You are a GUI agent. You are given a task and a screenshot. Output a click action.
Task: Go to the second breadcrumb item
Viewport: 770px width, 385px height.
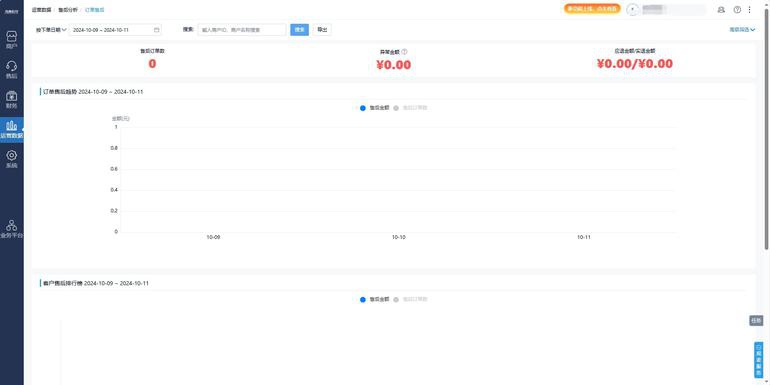pos(68,10)
